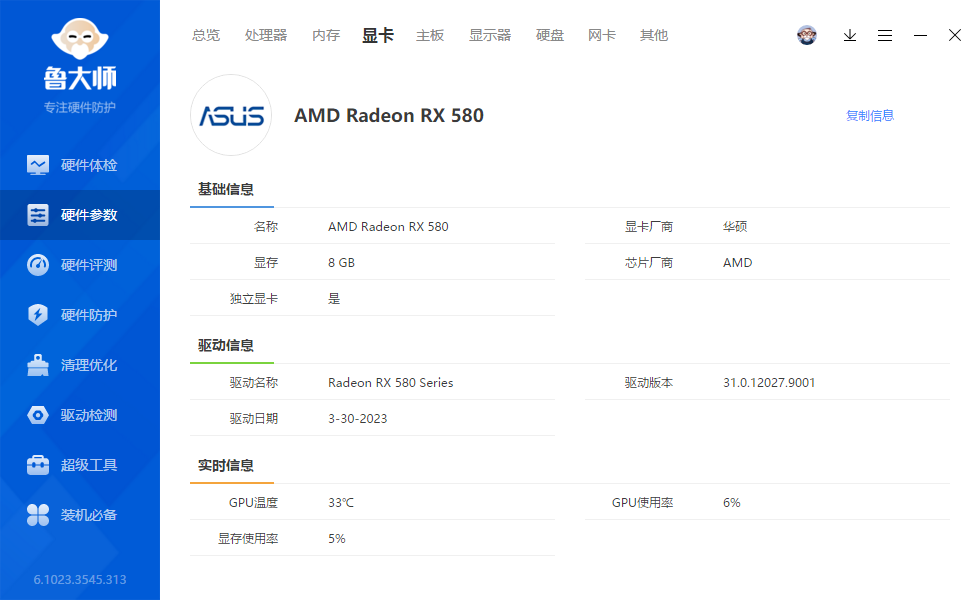
Task: Click the 华硕 显卡厂商 value
Action: pyautogui.click(x=735, y=227)
